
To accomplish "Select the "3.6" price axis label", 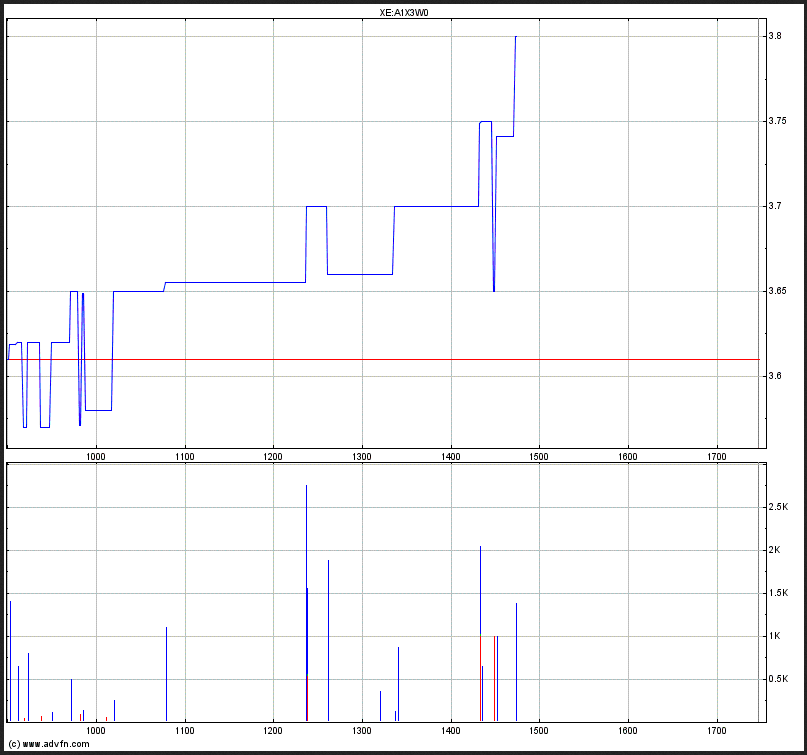I will [775, 376].
